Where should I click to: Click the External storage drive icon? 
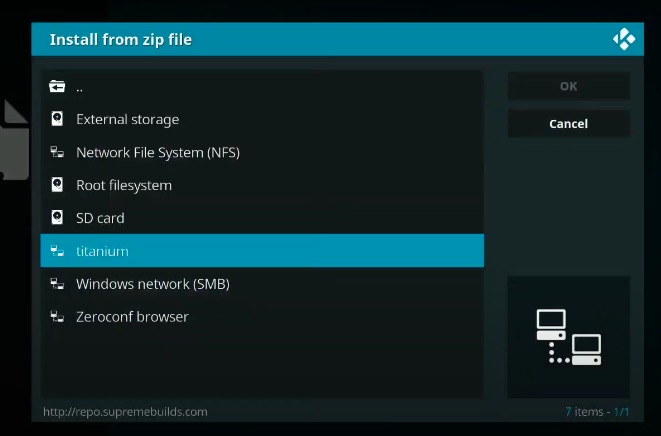[57, 120]
